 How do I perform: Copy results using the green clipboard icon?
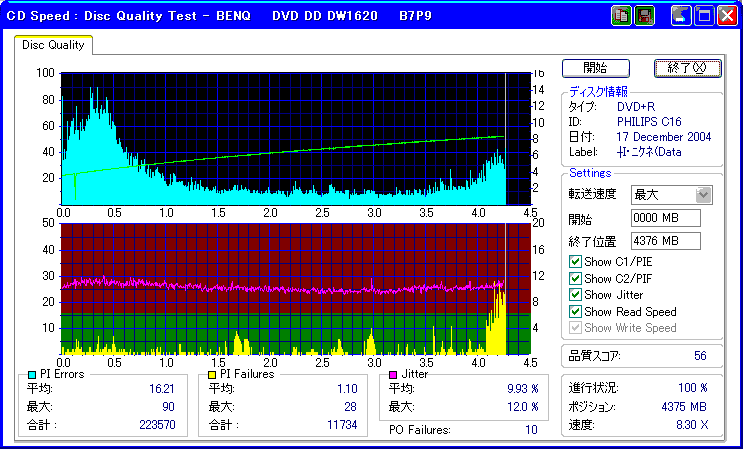pos(621,16)
